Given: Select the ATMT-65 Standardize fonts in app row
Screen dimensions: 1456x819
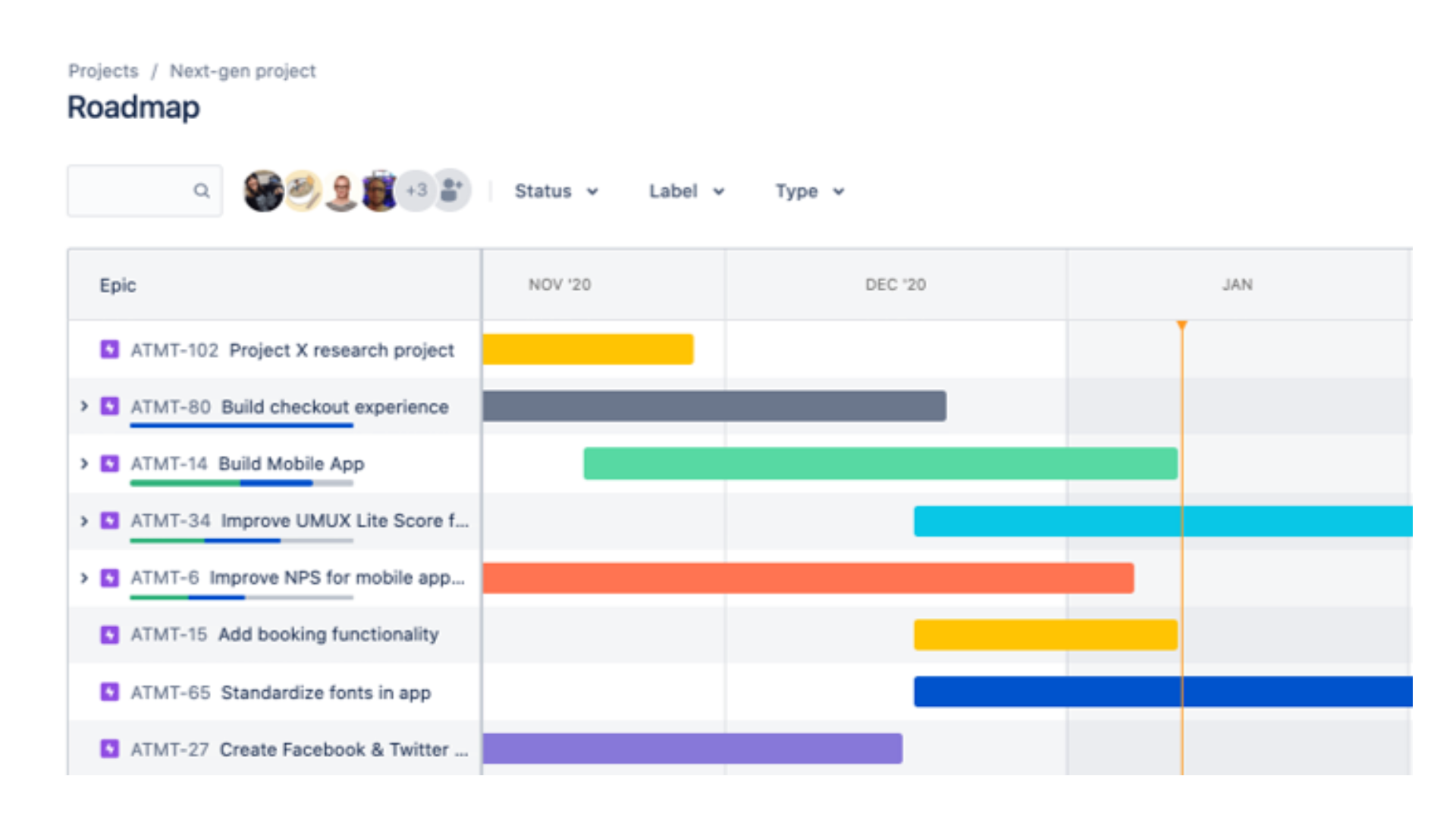Looking at the screenshot, I should click(325, 692).
